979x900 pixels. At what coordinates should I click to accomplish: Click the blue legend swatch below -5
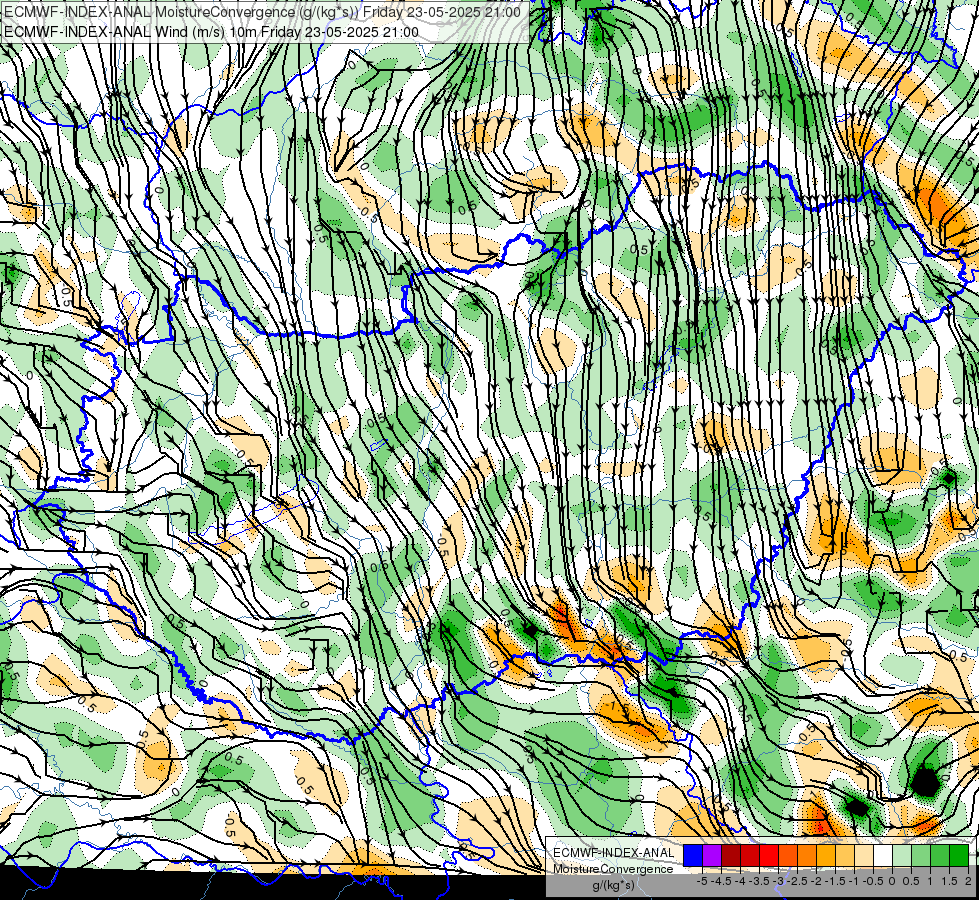pos(693,855)
